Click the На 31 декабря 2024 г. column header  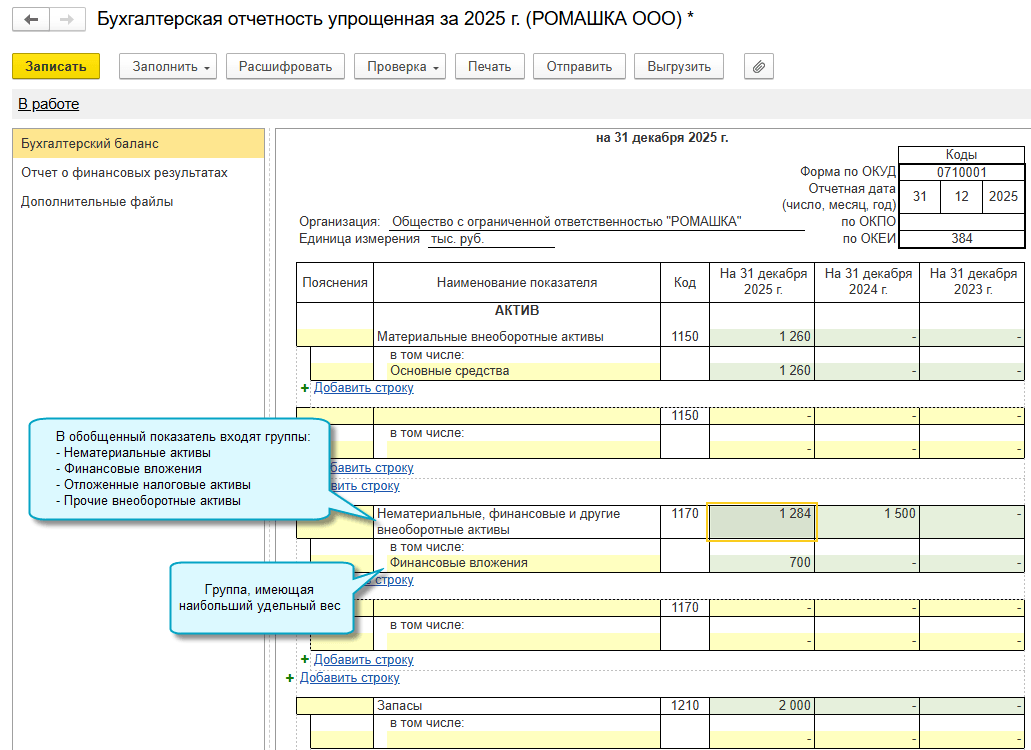point(867,282)
